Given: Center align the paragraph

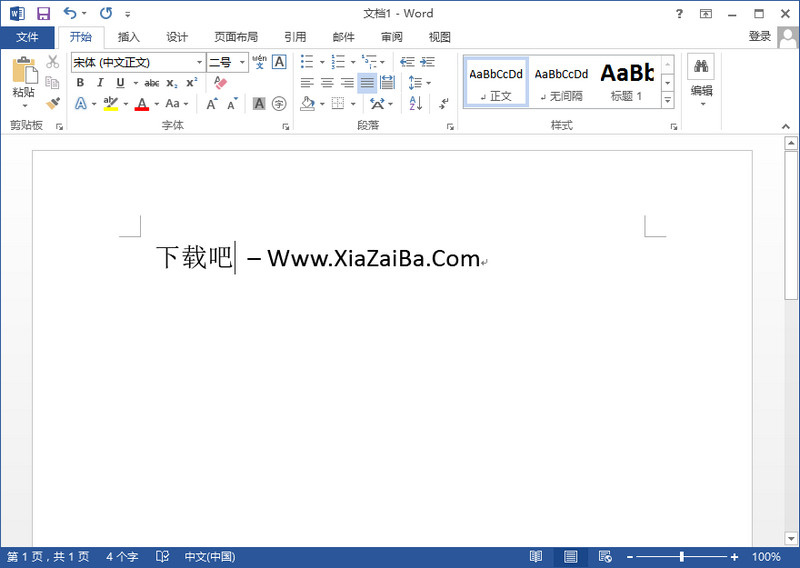Looking at the screenshot, I should pyautogui.click(x=327, y=83).
